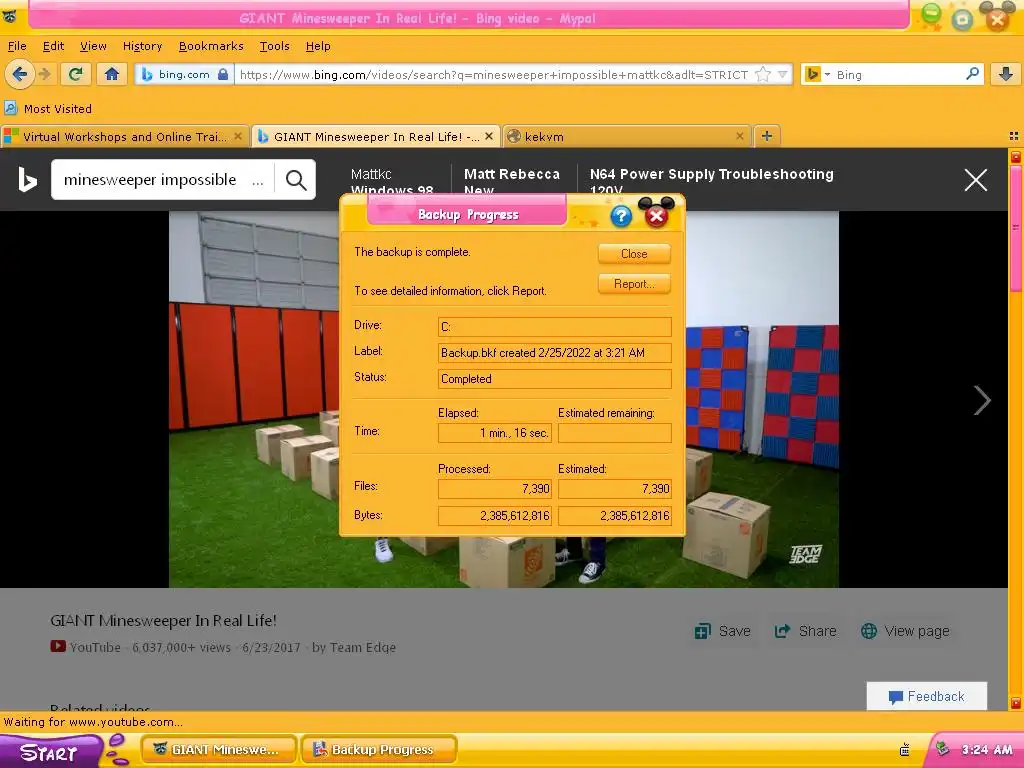Click the minesweeper impossible search field
The height and width of the screenshot is (768, 1024).
pyautogui.click(x=163, y=180)
